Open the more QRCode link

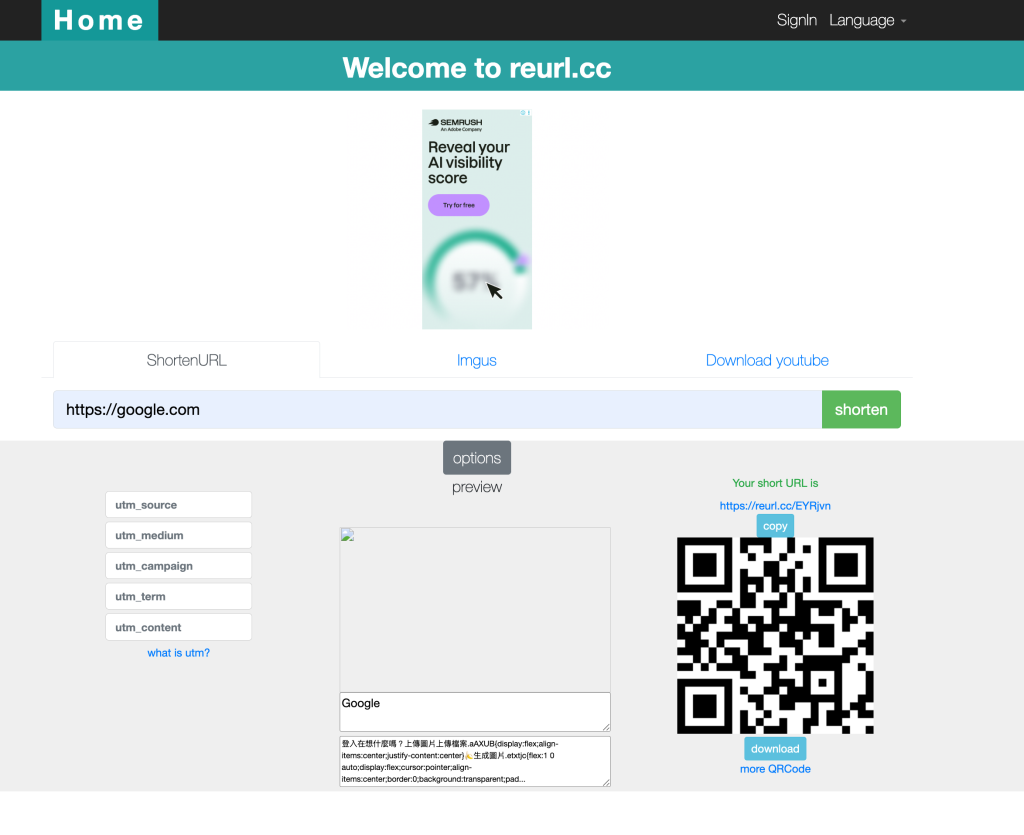coord(775,769)
